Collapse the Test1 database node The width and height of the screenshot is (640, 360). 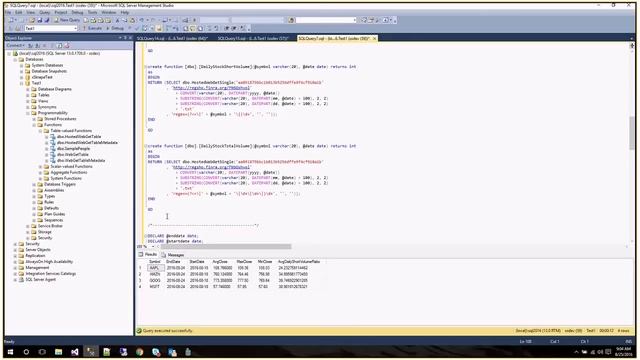tap(22, 83)
